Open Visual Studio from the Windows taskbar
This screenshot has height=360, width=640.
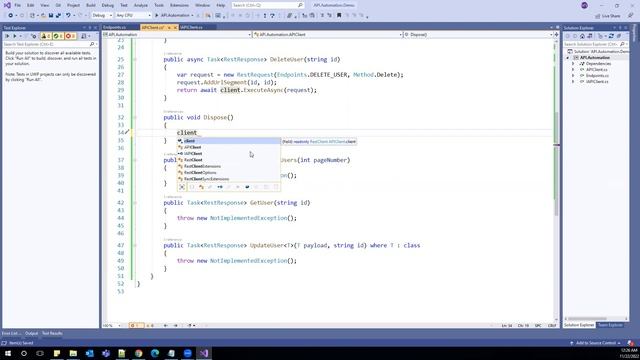tap(204, 353)
